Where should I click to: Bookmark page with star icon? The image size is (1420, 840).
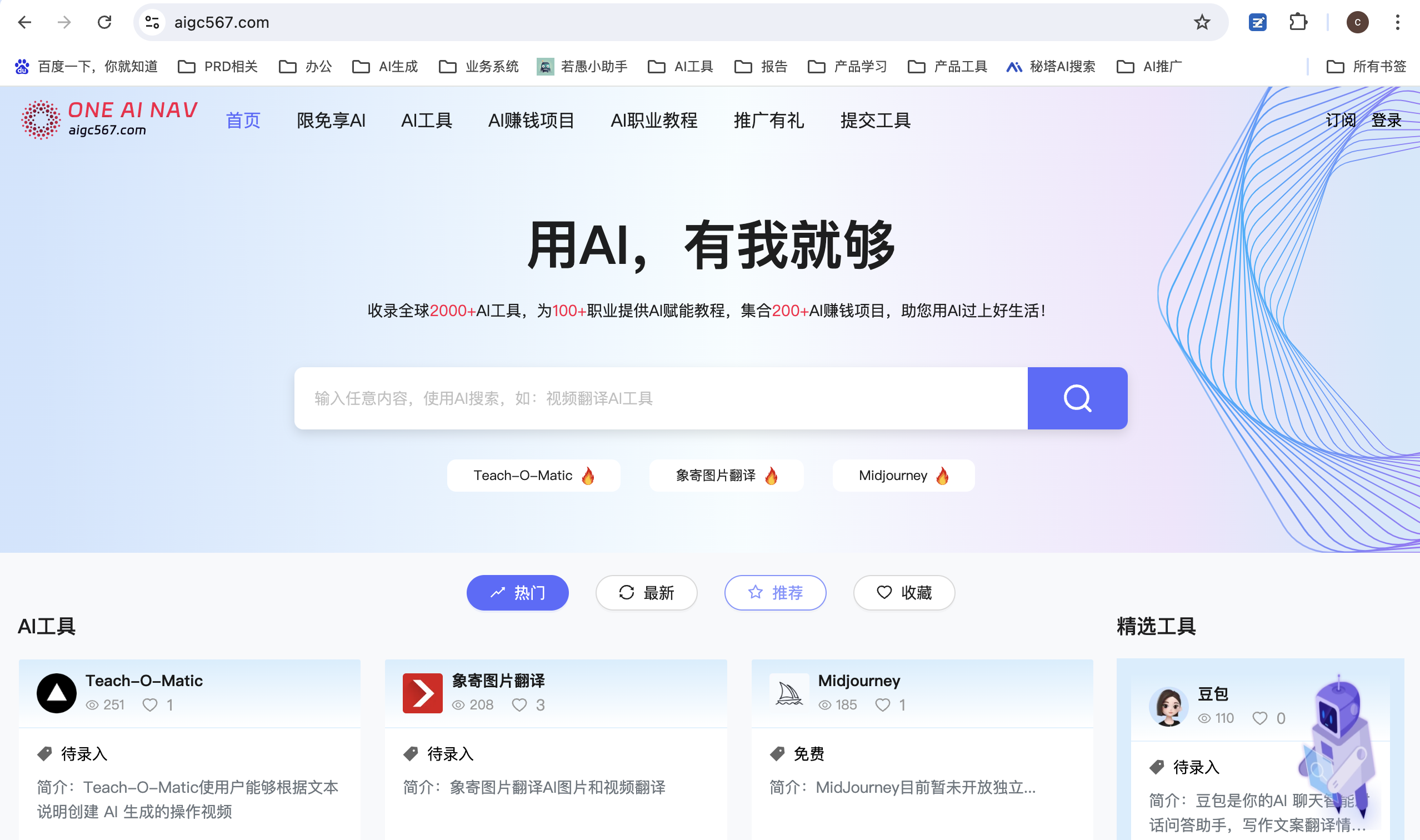click(1201, 23)
